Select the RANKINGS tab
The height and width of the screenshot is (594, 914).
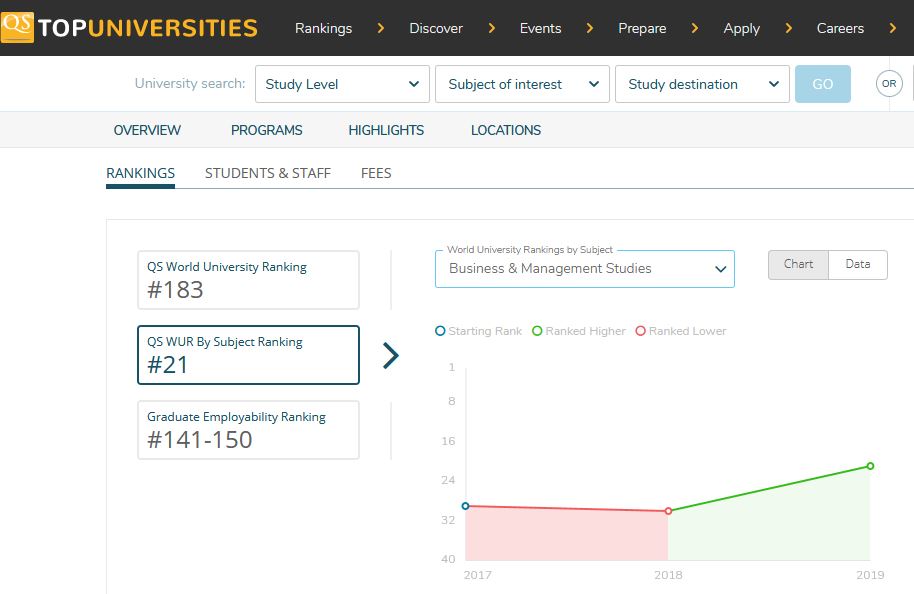[x=140, y=174]
